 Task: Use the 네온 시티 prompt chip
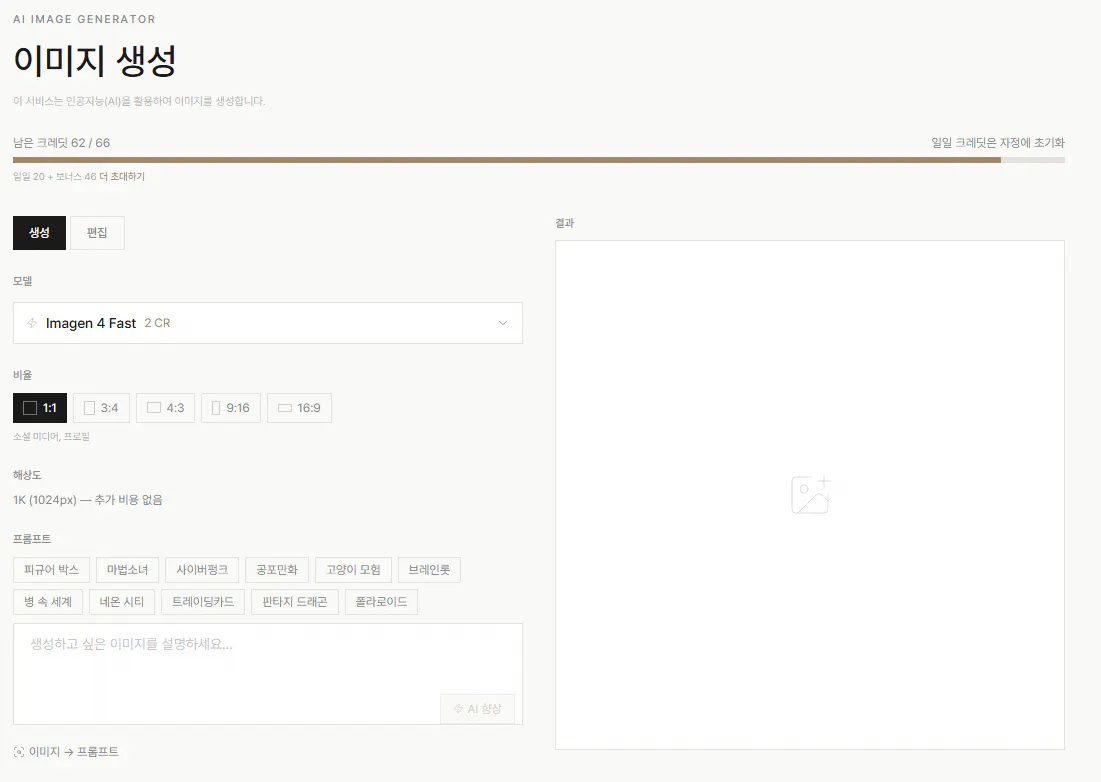coord(121,602)
